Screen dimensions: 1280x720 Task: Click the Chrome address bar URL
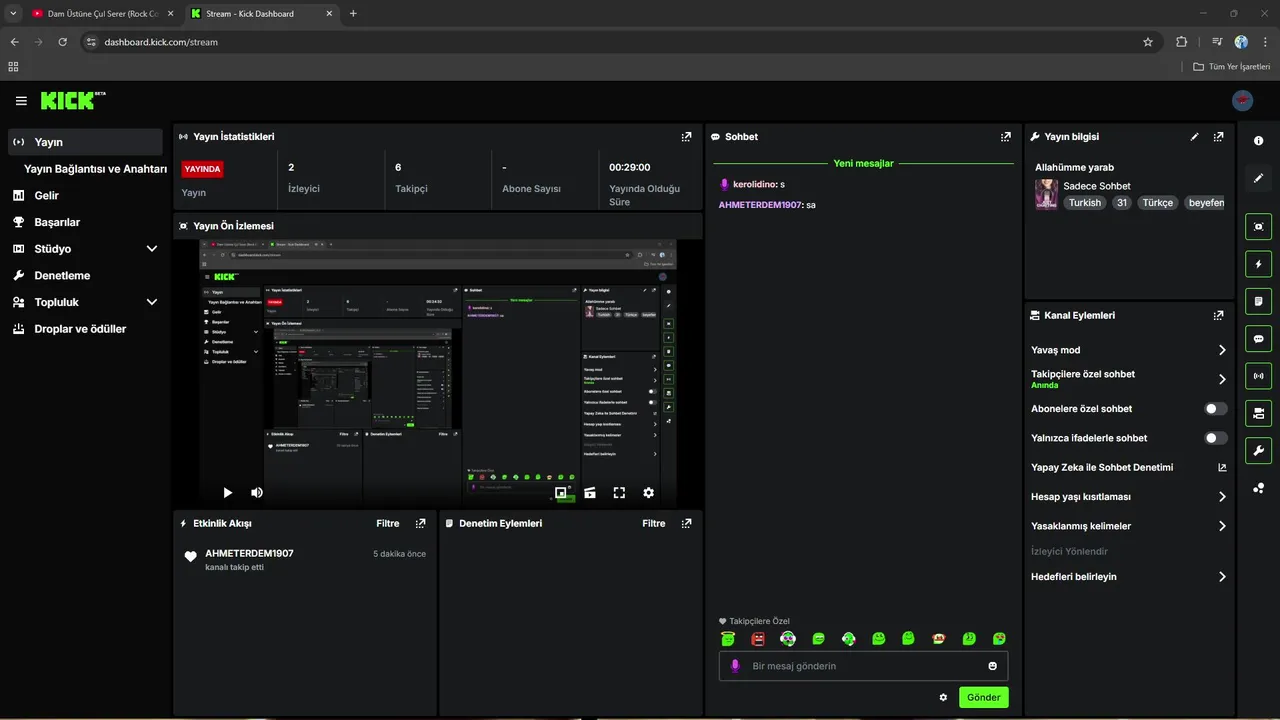click(161, 42)
